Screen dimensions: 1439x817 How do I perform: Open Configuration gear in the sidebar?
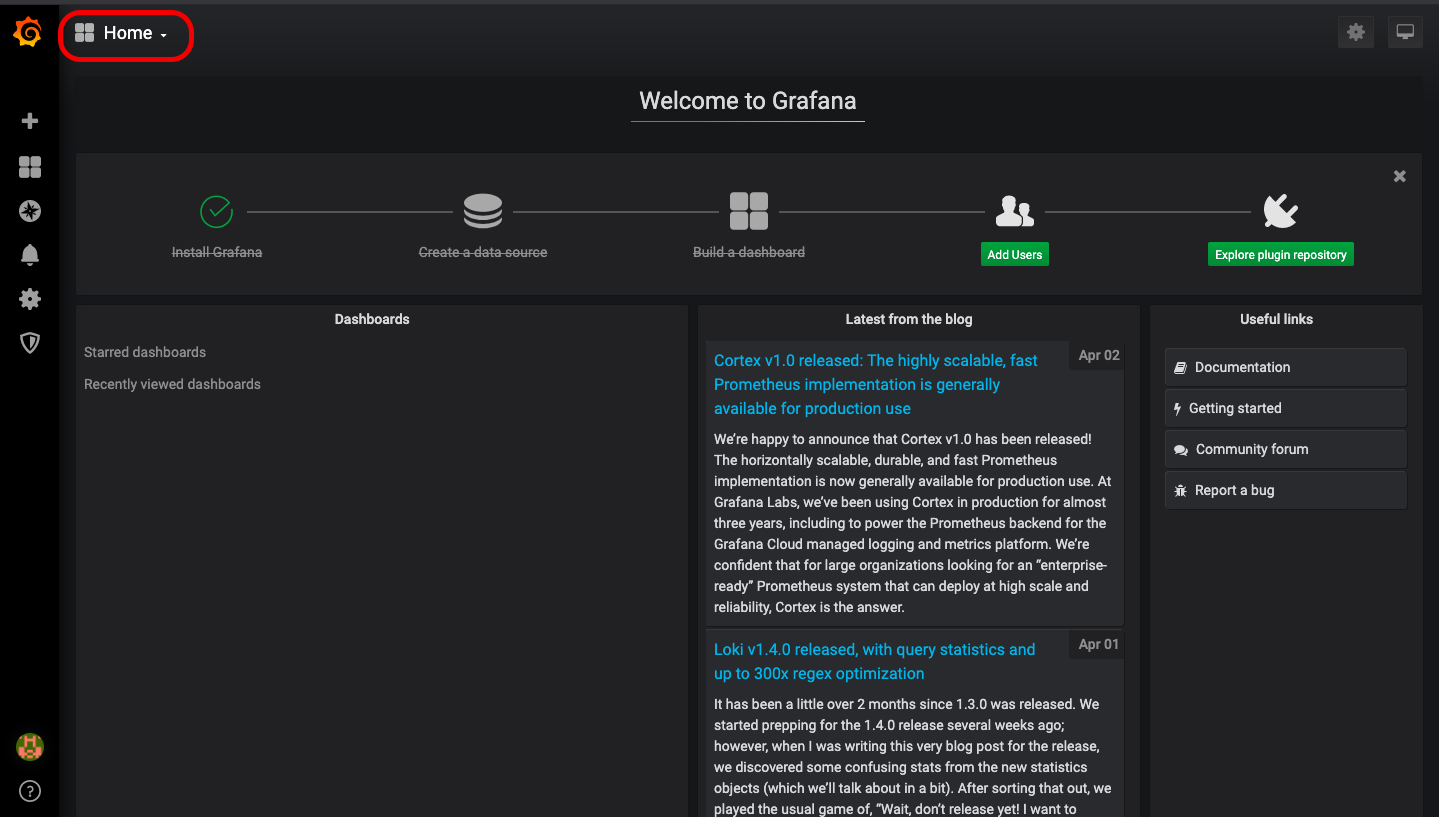coord(30,299)
